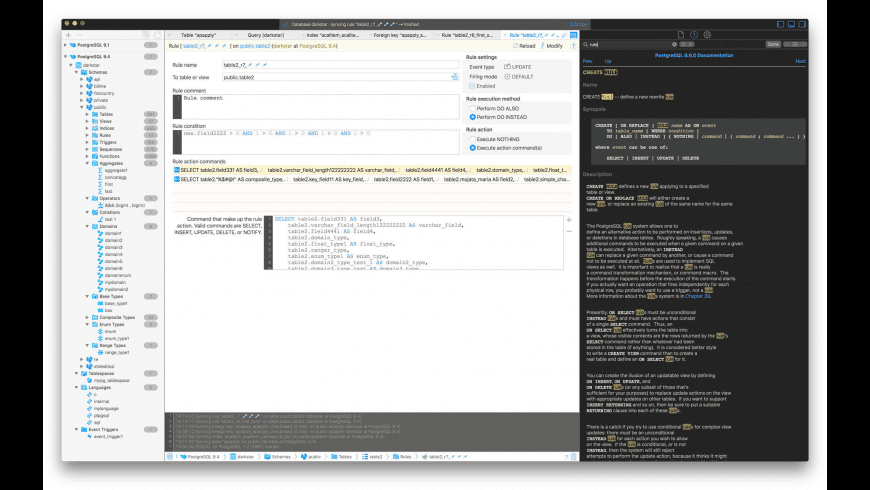Click the refresh icon above the tree
The height and width of the screenshot is (490, 870).
158,35
